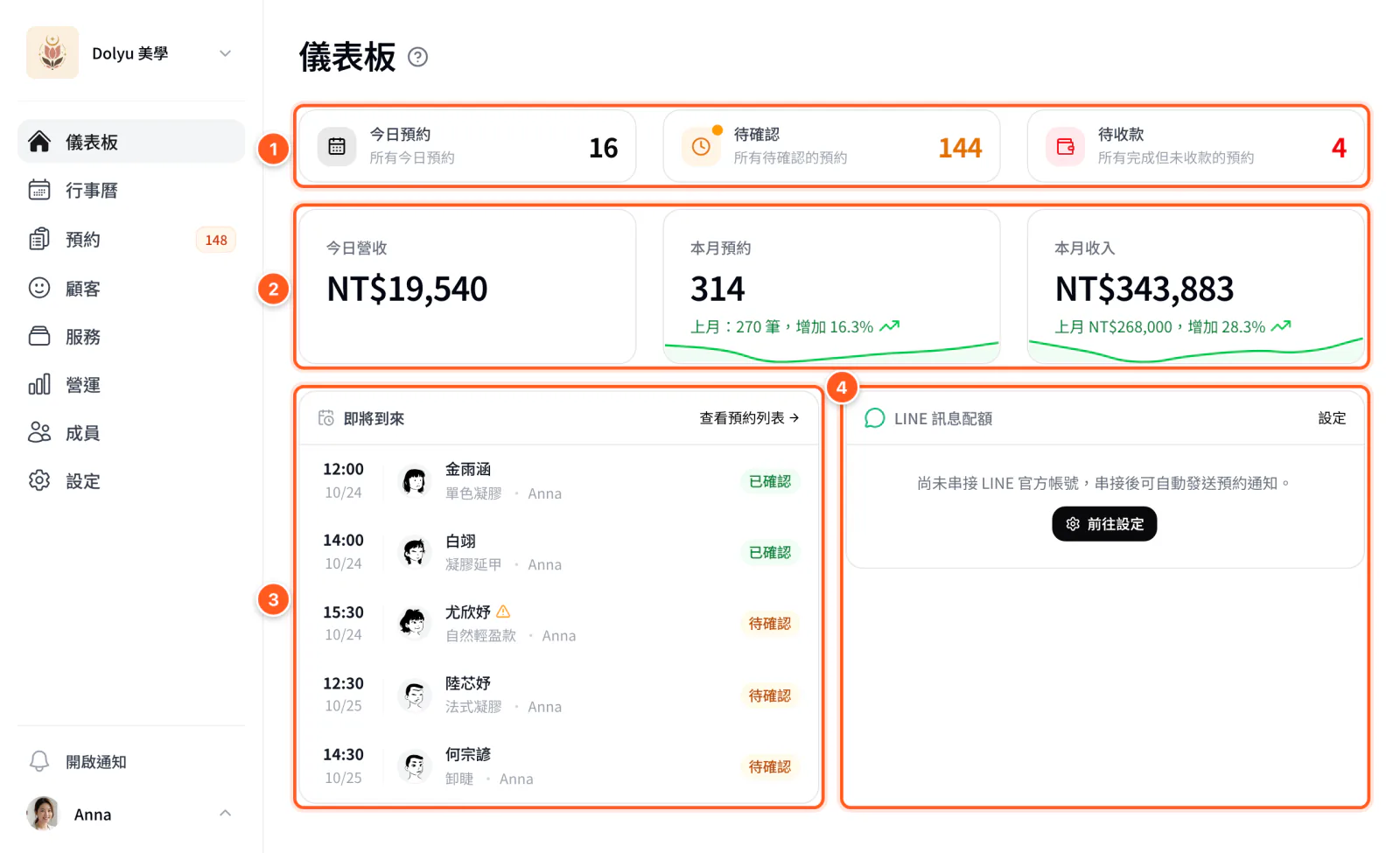The height and width of the screenshot is (853, 1400).
Task: Click 待確認 status on 陸芯妤 appointment
Action: 770,696
